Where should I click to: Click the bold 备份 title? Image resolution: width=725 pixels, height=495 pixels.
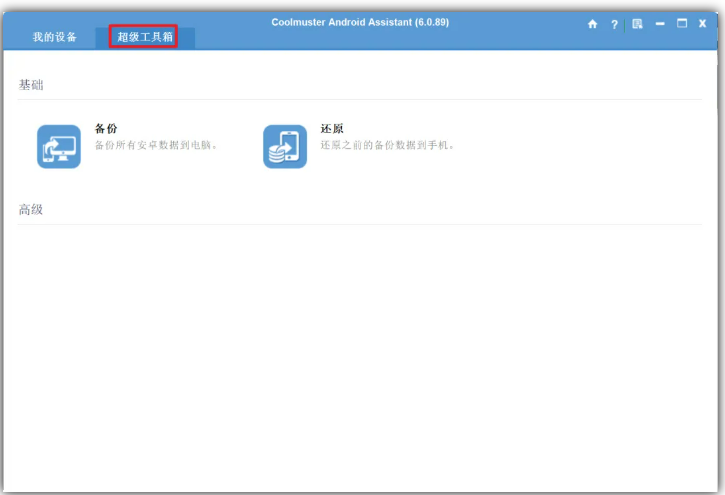(x=106, y=129)
